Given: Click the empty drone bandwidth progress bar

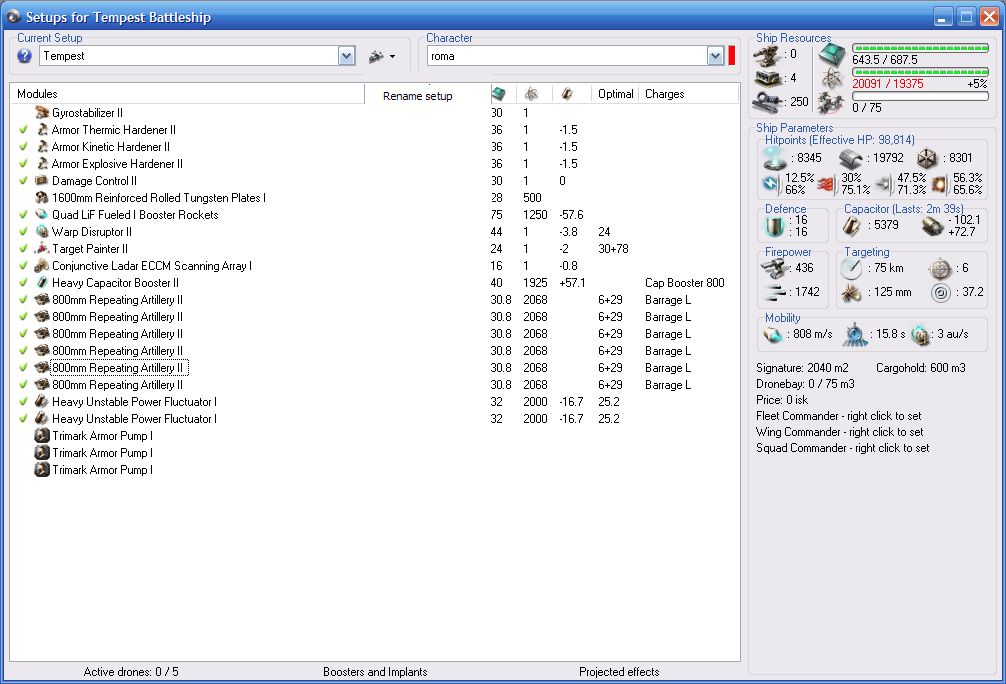Looking at the screenshot, I should 920,96.
